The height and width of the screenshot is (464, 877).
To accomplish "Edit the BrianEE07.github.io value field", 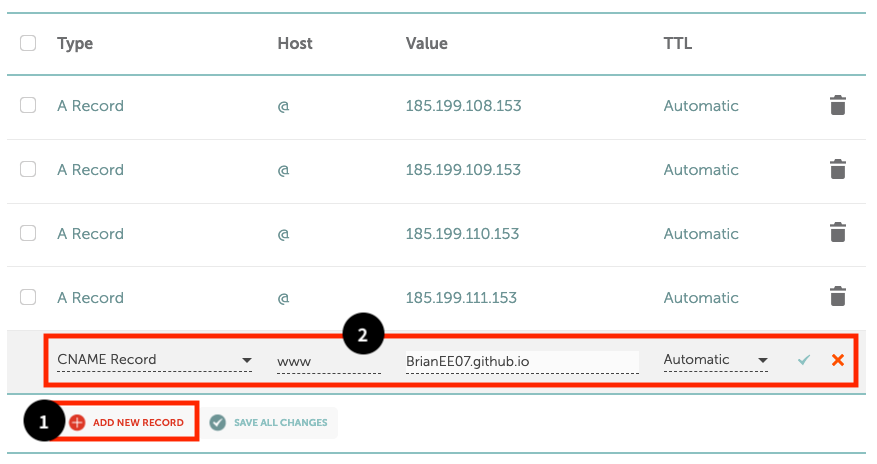I will tap(521, 361).
